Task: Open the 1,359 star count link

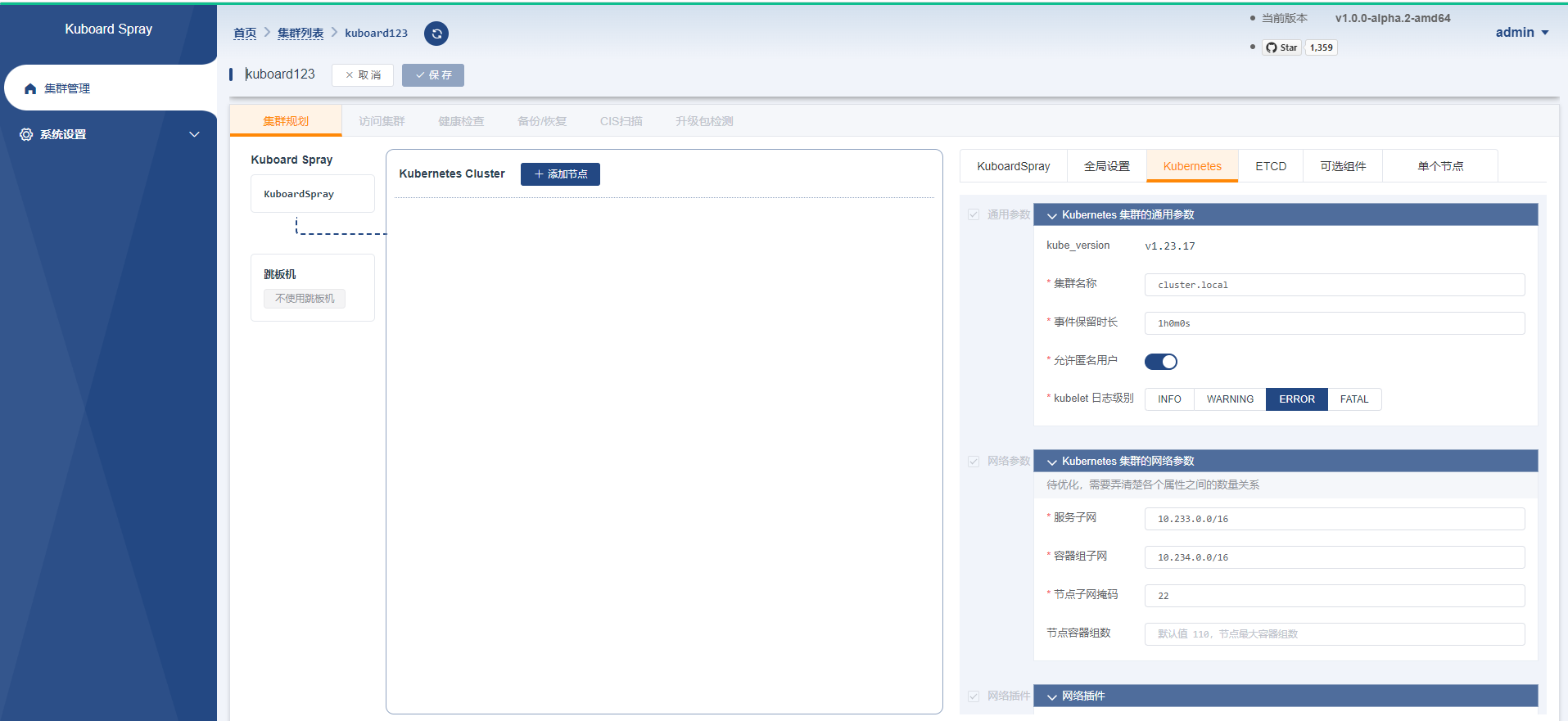Action: point(1321,47)
